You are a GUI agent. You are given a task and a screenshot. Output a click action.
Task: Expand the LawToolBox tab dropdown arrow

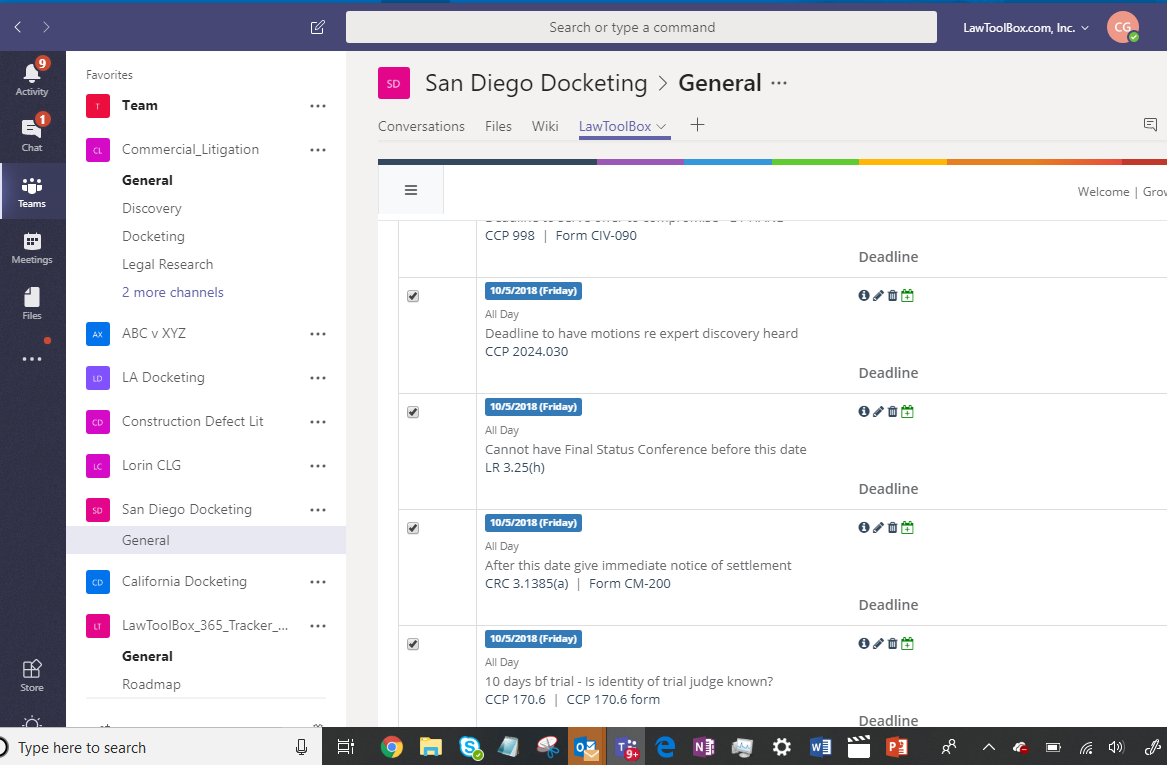(x=662, y=127)
